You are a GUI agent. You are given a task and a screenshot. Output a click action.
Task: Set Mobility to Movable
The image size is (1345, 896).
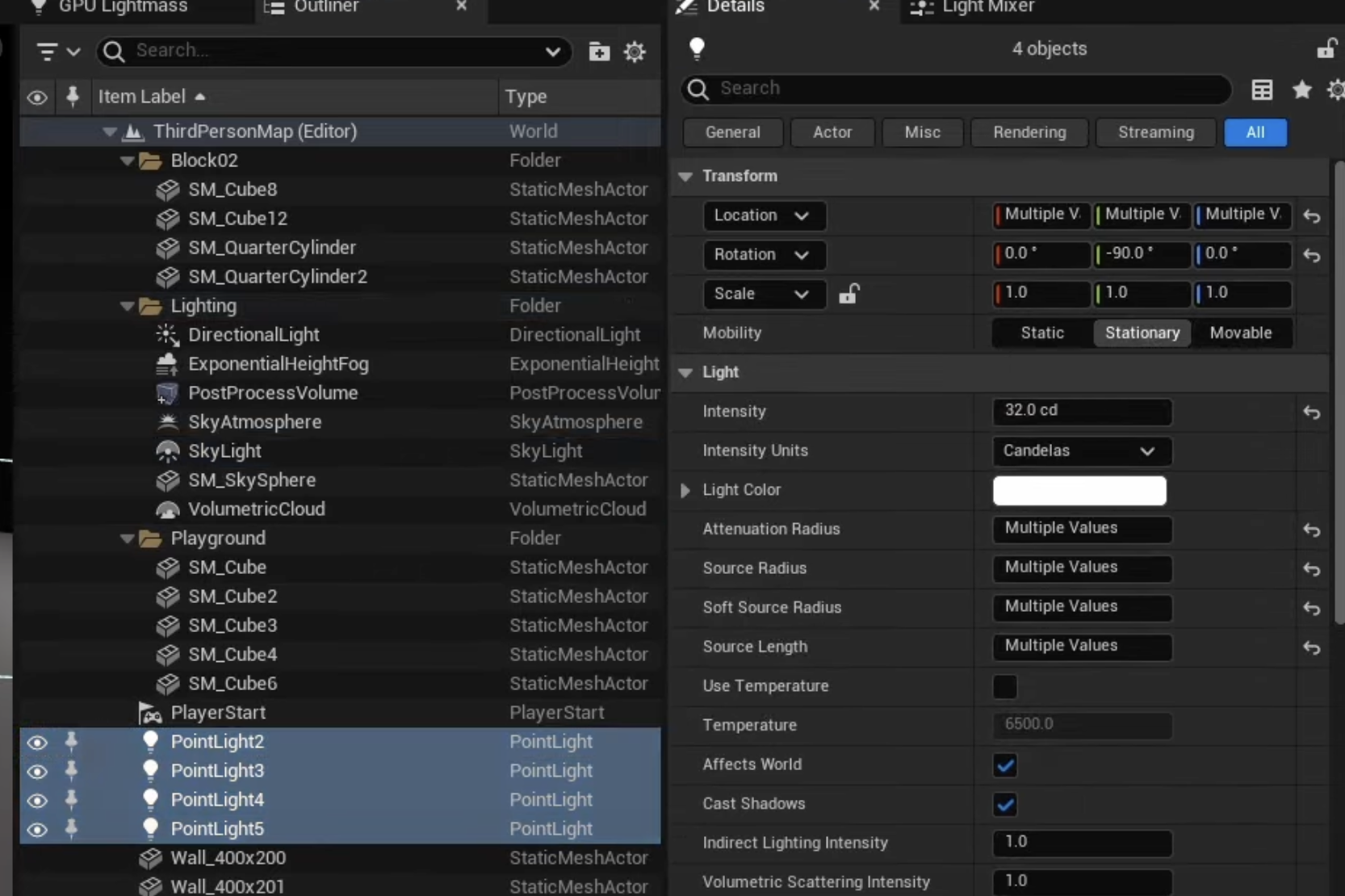pos(1240,333)
